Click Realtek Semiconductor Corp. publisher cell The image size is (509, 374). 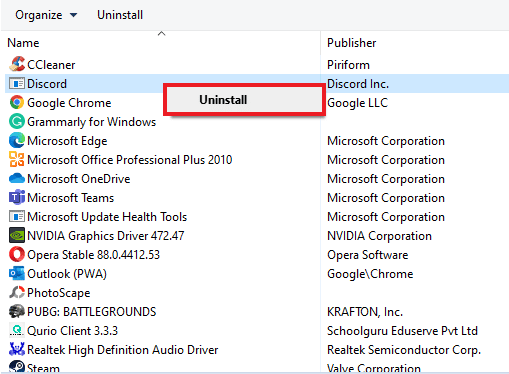coord(404,350)
